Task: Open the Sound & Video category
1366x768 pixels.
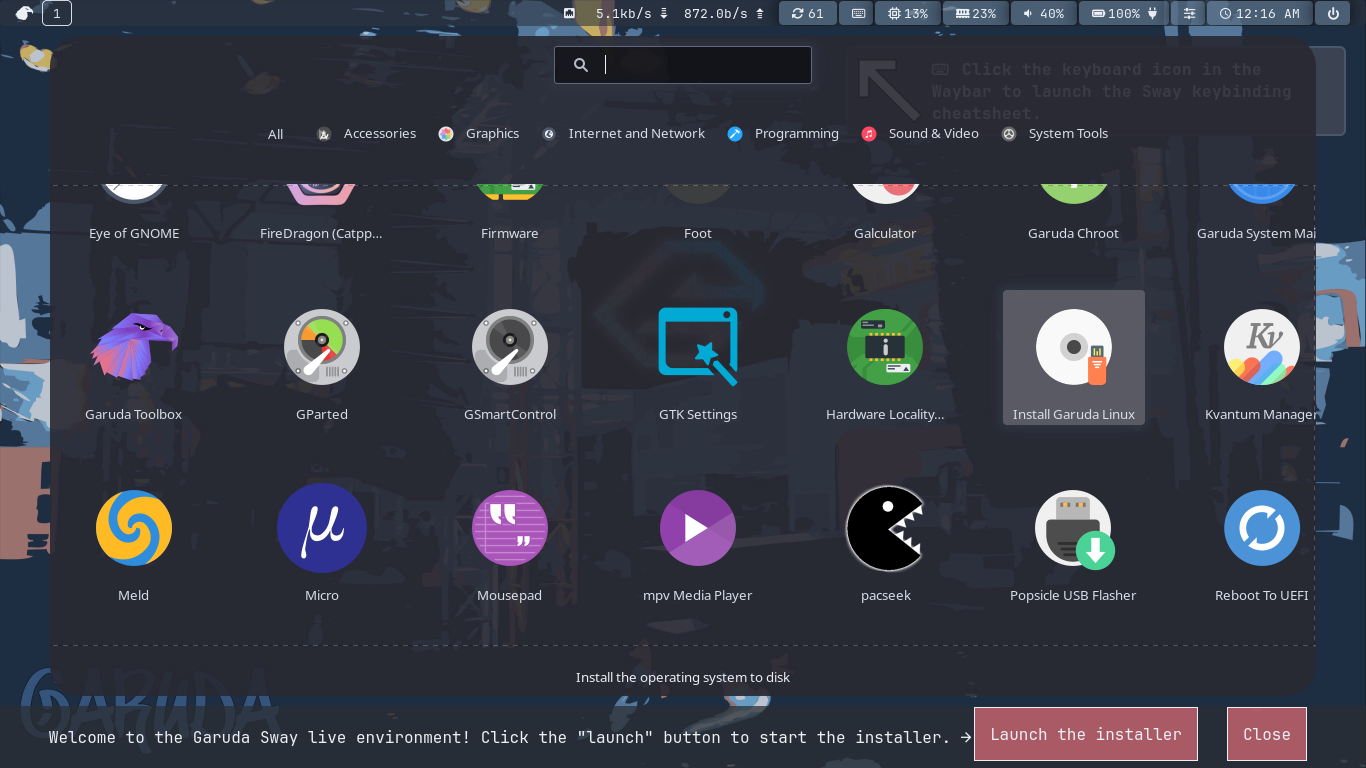Action: point(921,134)
